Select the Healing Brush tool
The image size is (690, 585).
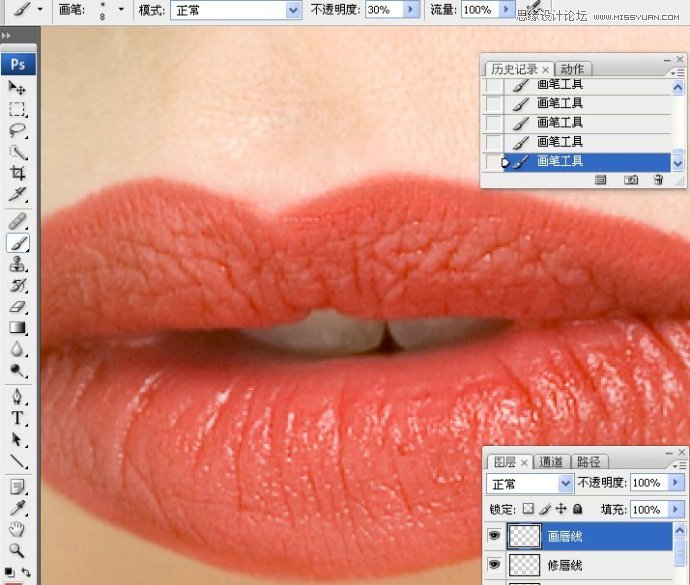(x=17, y=221)
